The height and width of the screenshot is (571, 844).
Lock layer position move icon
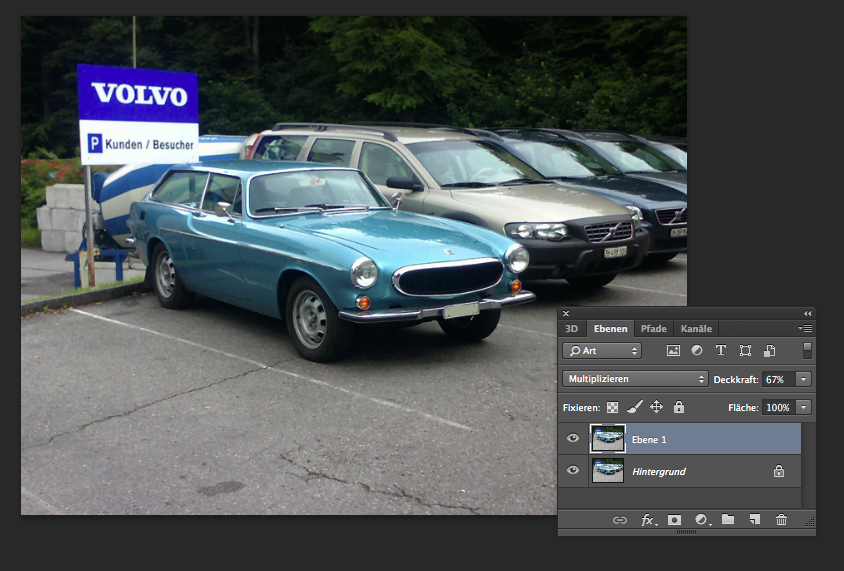pos(656,407)
